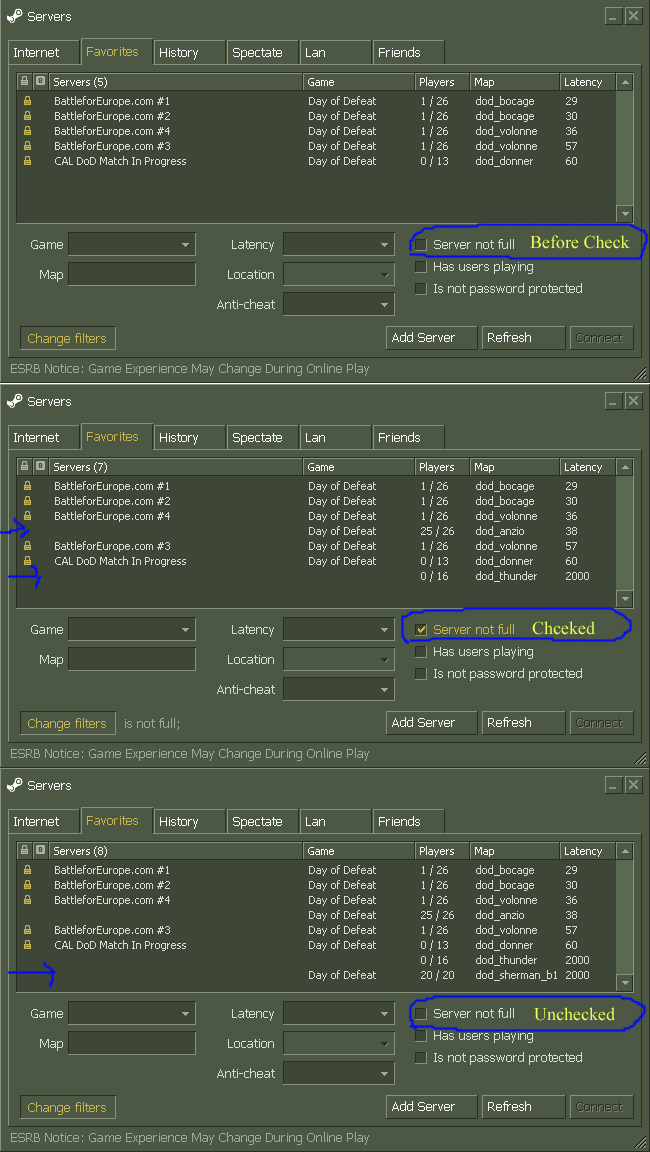Expand the Latency dropdown in the Servers (7) window
The height and width of the screenshot is (1152, 650).
pyautogui.click(x=339, y=630)
